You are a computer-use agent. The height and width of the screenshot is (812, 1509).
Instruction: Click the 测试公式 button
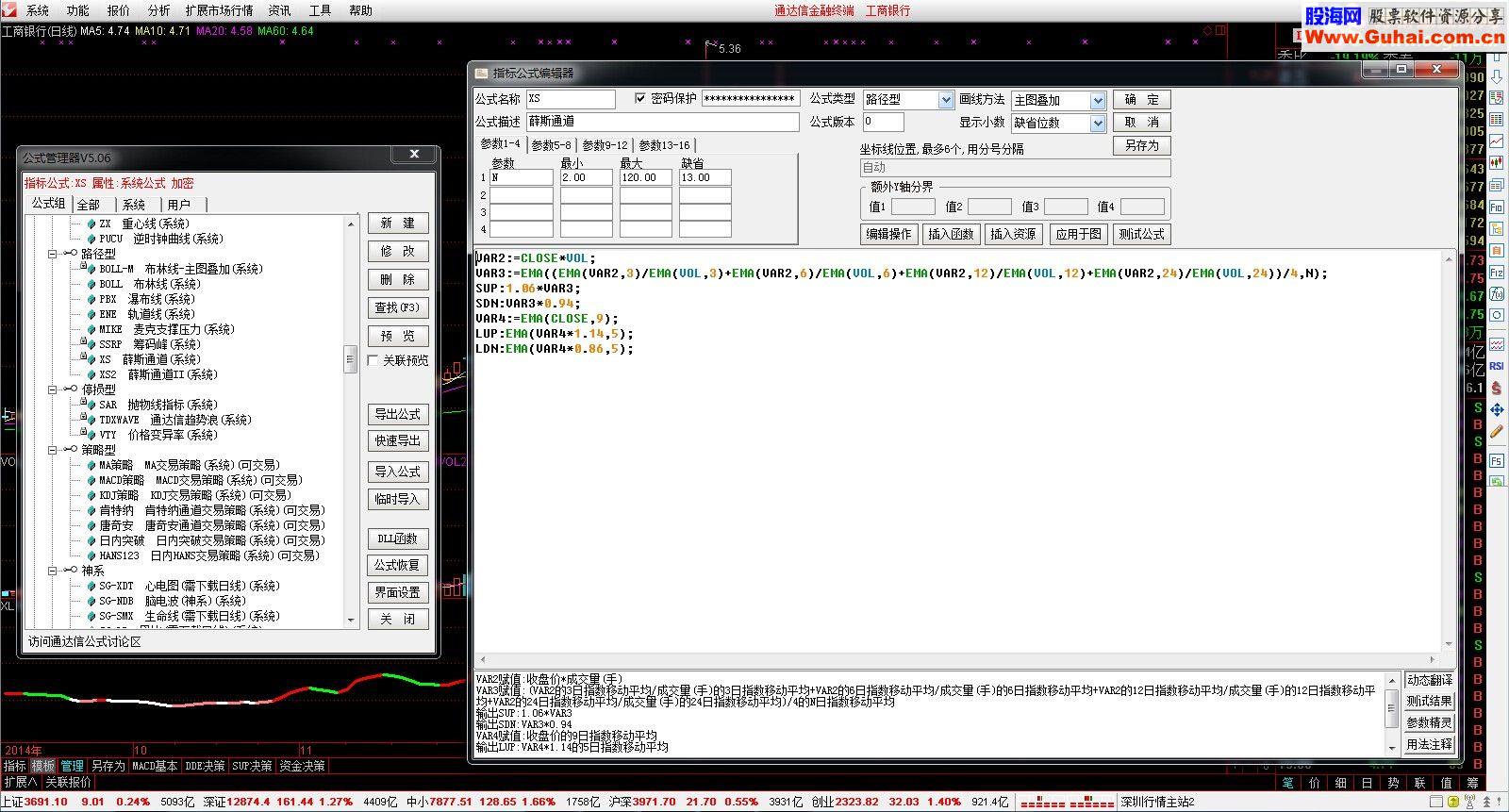click(1141, 234)
